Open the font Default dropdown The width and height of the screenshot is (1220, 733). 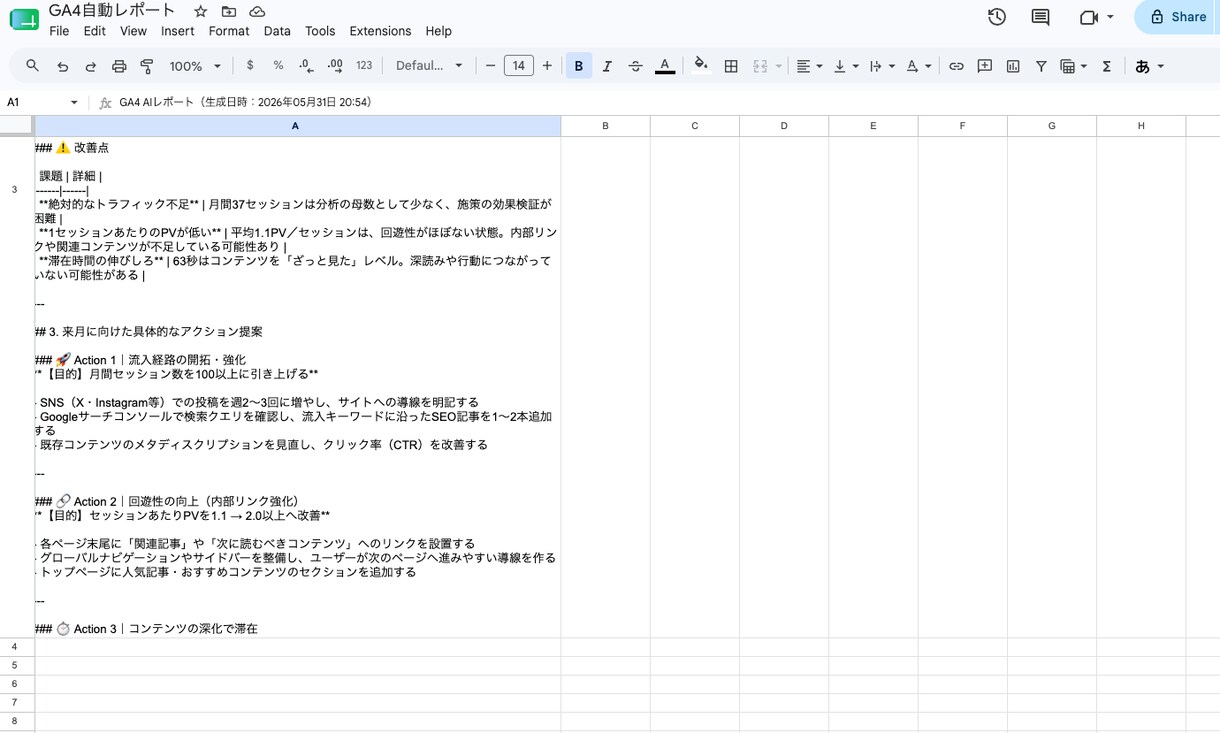(x=429, y=66)
